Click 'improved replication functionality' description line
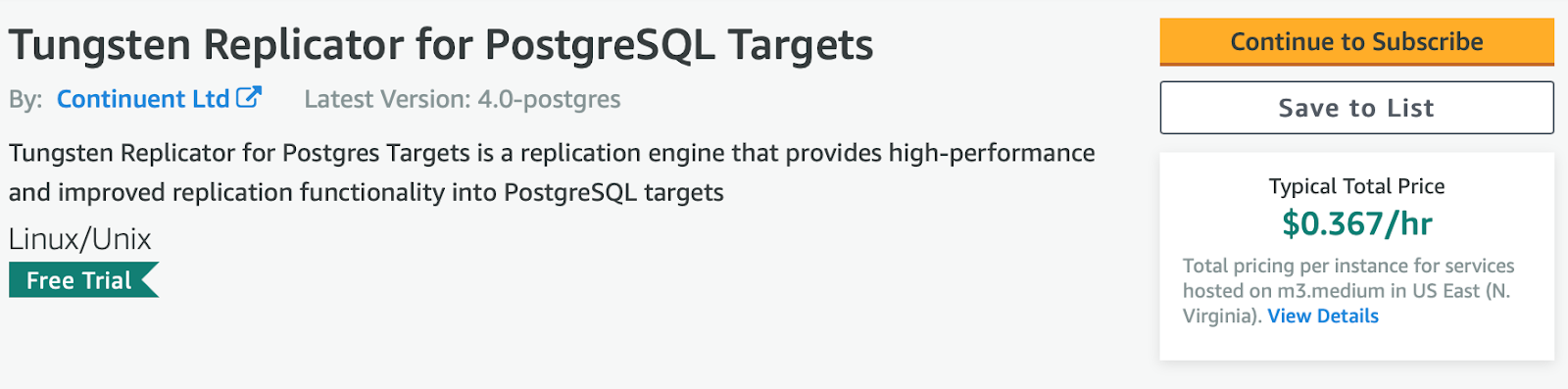This screenshot has height=389, width=1568. 367,192
